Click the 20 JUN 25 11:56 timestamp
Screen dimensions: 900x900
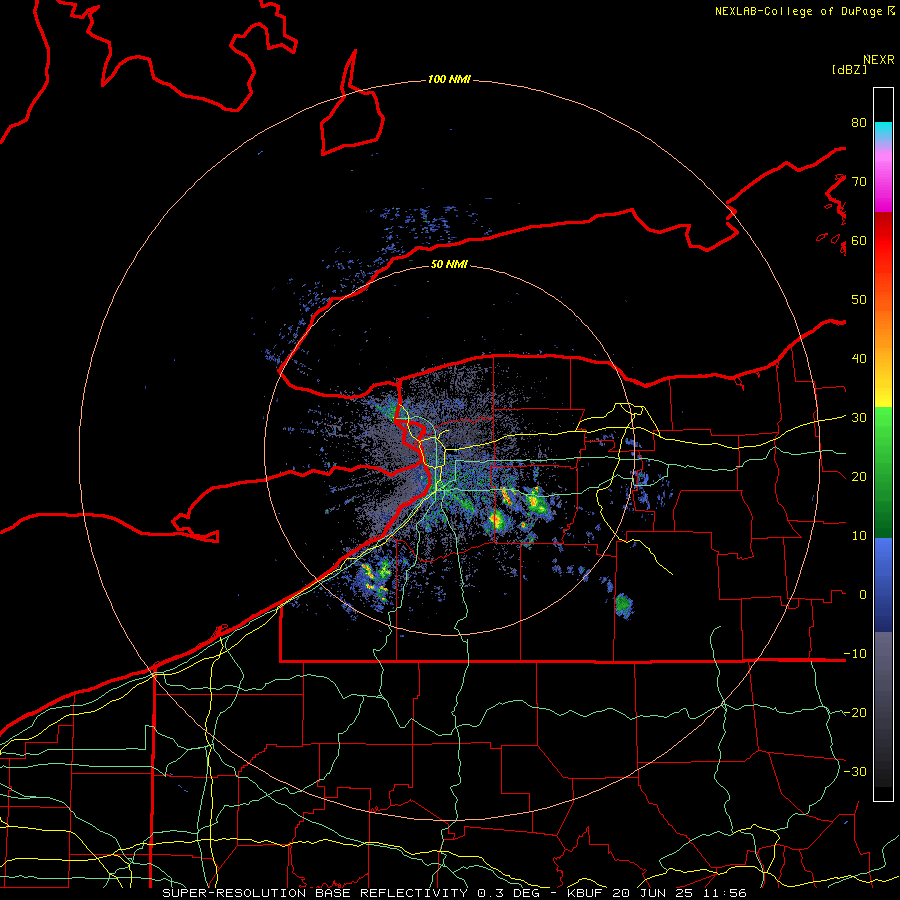[x=679, y=893]
